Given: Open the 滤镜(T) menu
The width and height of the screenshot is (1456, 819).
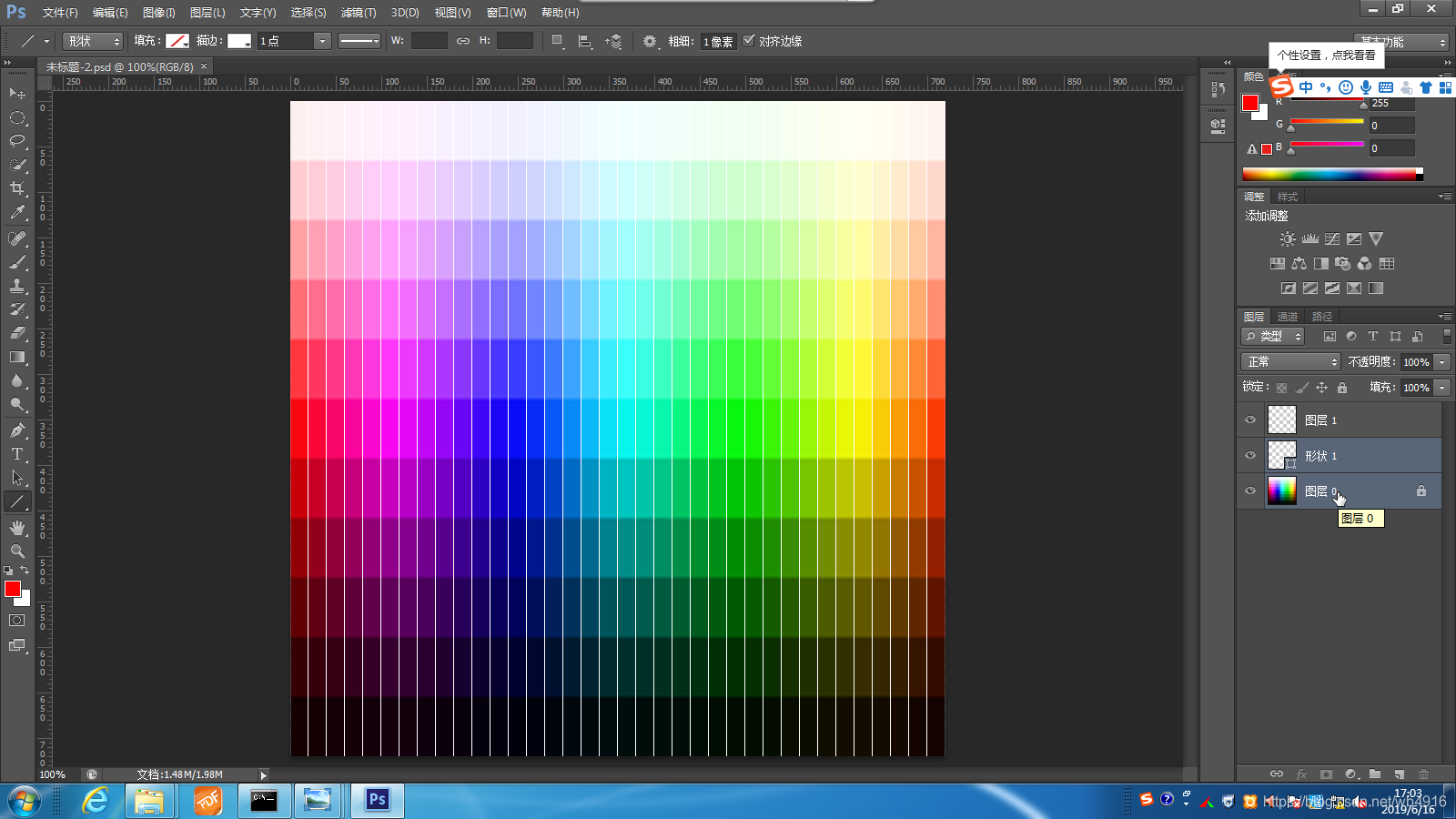Looking at the screenshot, I should 359,13.
